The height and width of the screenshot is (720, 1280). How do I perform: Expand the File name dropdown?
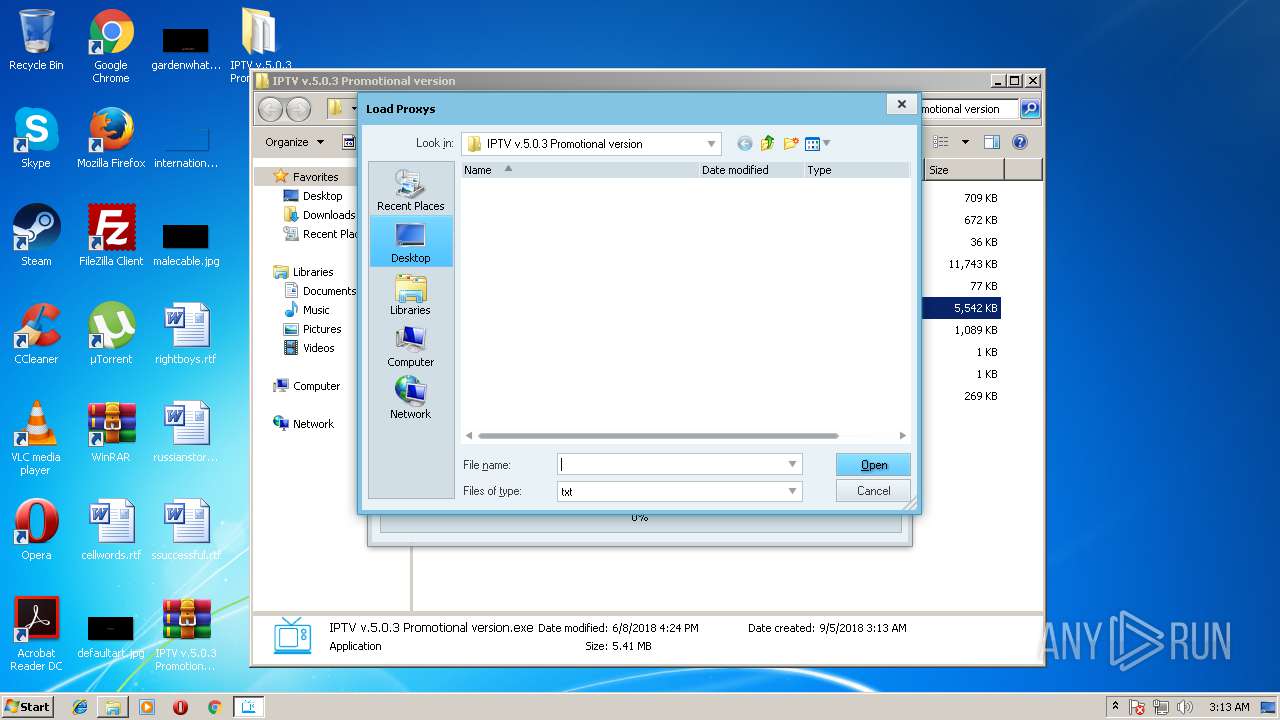pos(792,465)
